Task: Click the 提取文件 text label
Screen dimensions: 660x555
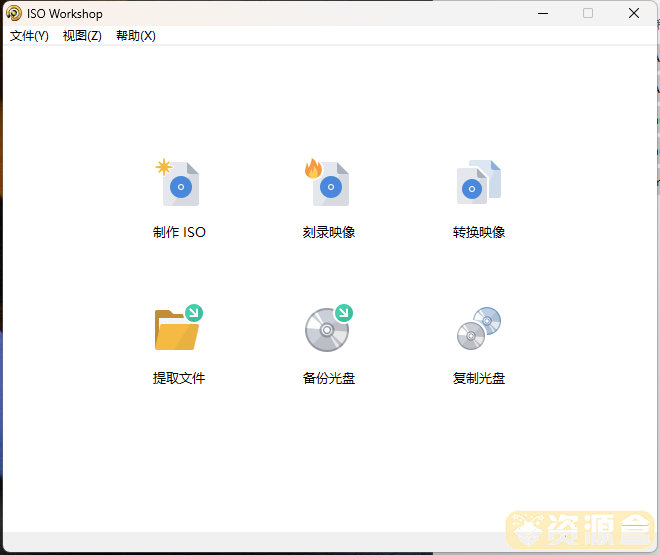Action: click(179, 378)
